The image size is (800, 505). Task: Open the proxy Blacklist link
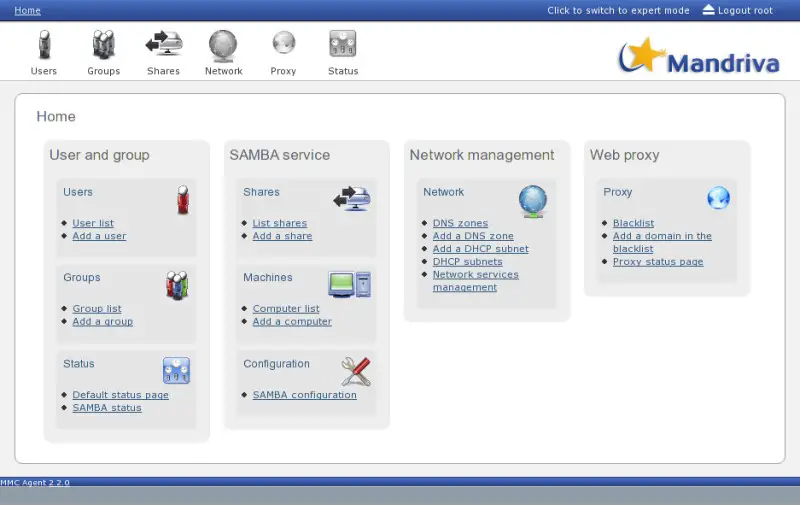(x=633, y=223)
